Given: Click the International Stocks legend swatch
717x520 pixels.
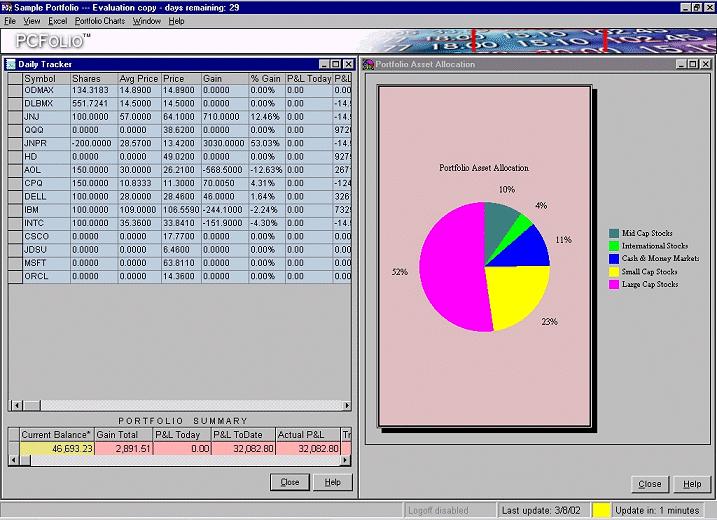Looking at the screenshot, I should pos(614,246).
